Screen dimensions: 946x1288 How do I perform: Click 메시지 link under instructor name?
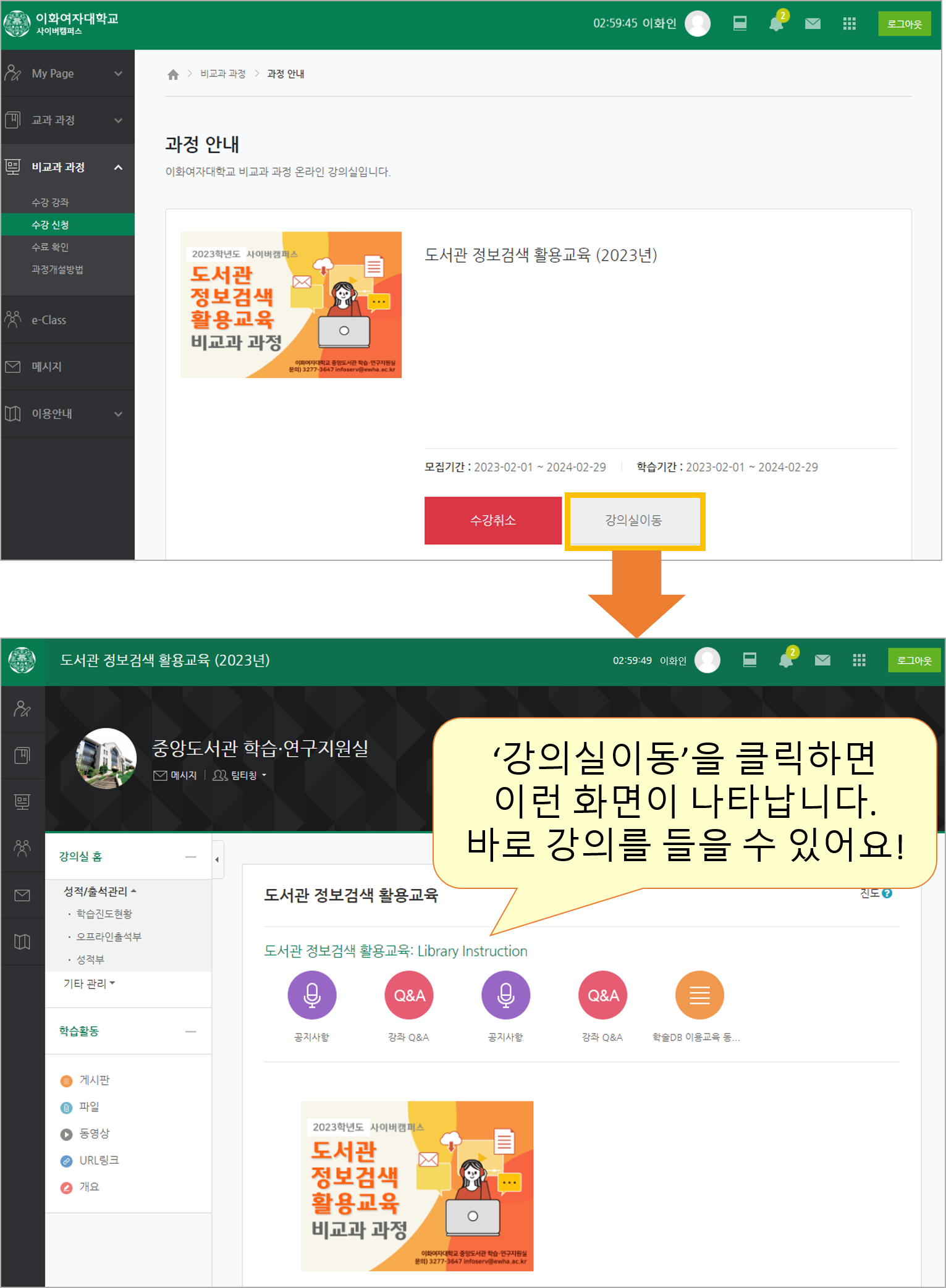175,775
